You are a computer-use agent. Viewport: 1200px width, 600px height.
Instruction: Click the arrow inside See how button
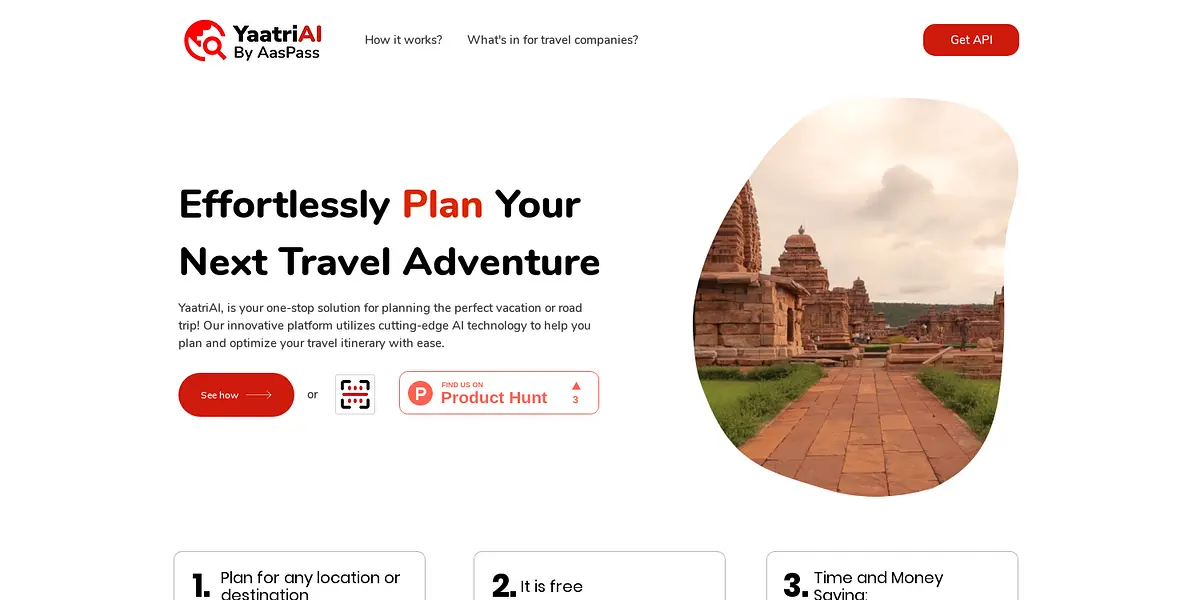click(x=259, y=395)
